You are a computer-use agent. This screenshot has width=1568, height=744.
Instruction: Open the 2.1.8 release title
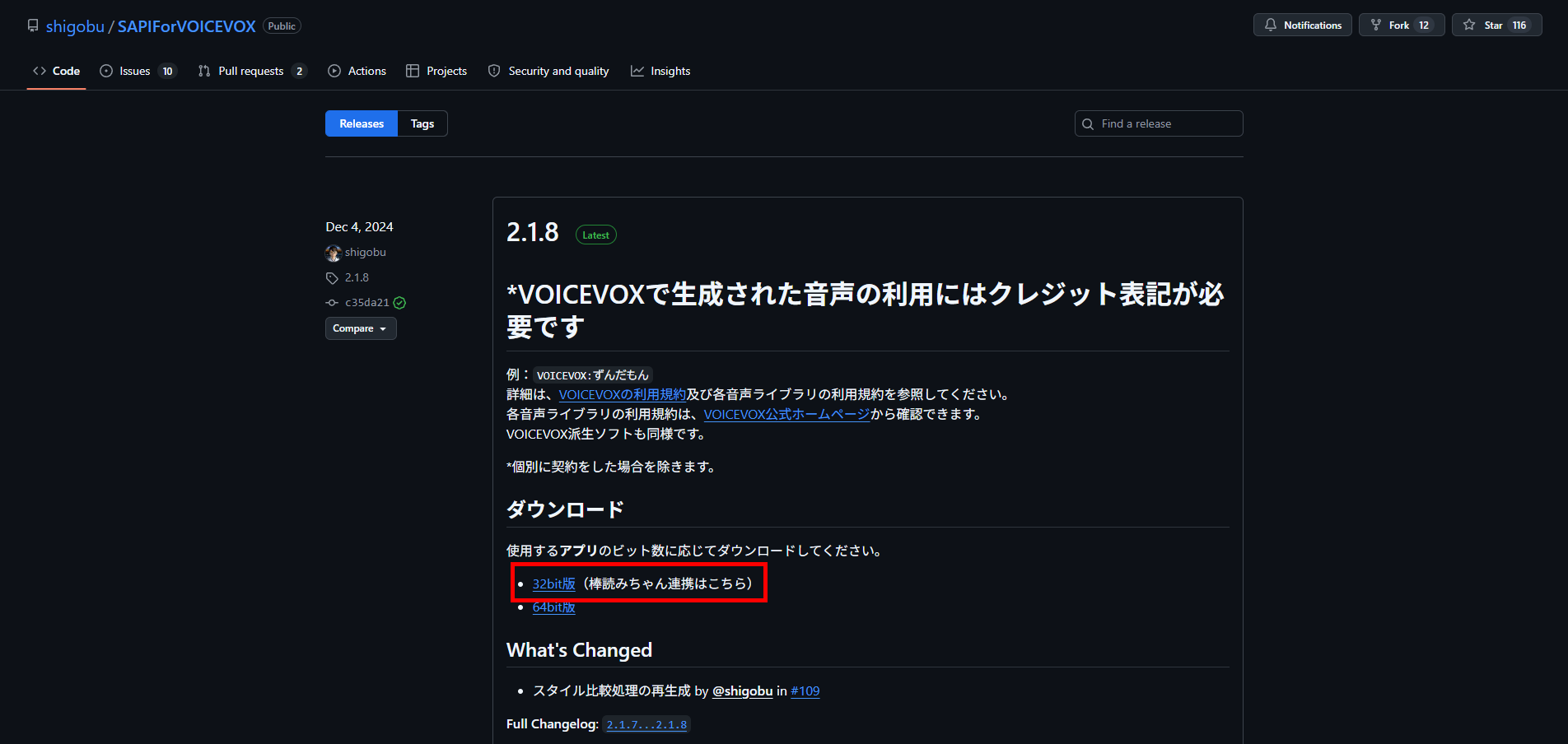[x=533, y=233]
